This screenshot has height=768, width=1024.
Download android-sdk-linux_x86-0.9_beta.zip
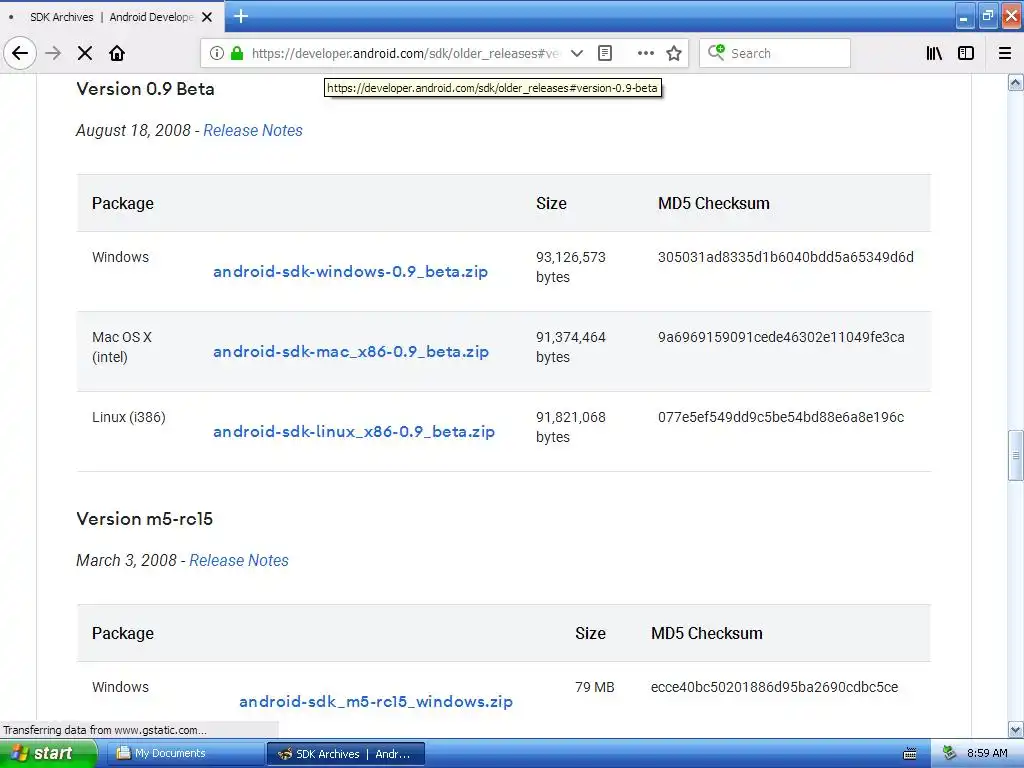point(354,431)
